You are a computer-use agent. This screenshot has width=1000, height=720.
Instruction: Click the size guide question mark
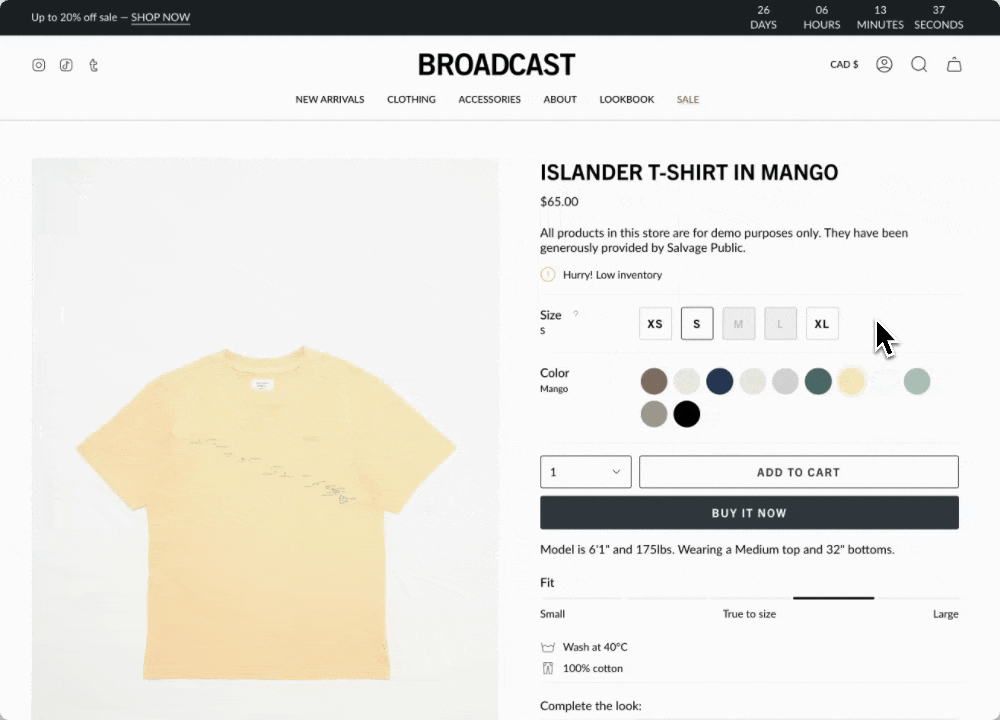[x=575, y=314]
